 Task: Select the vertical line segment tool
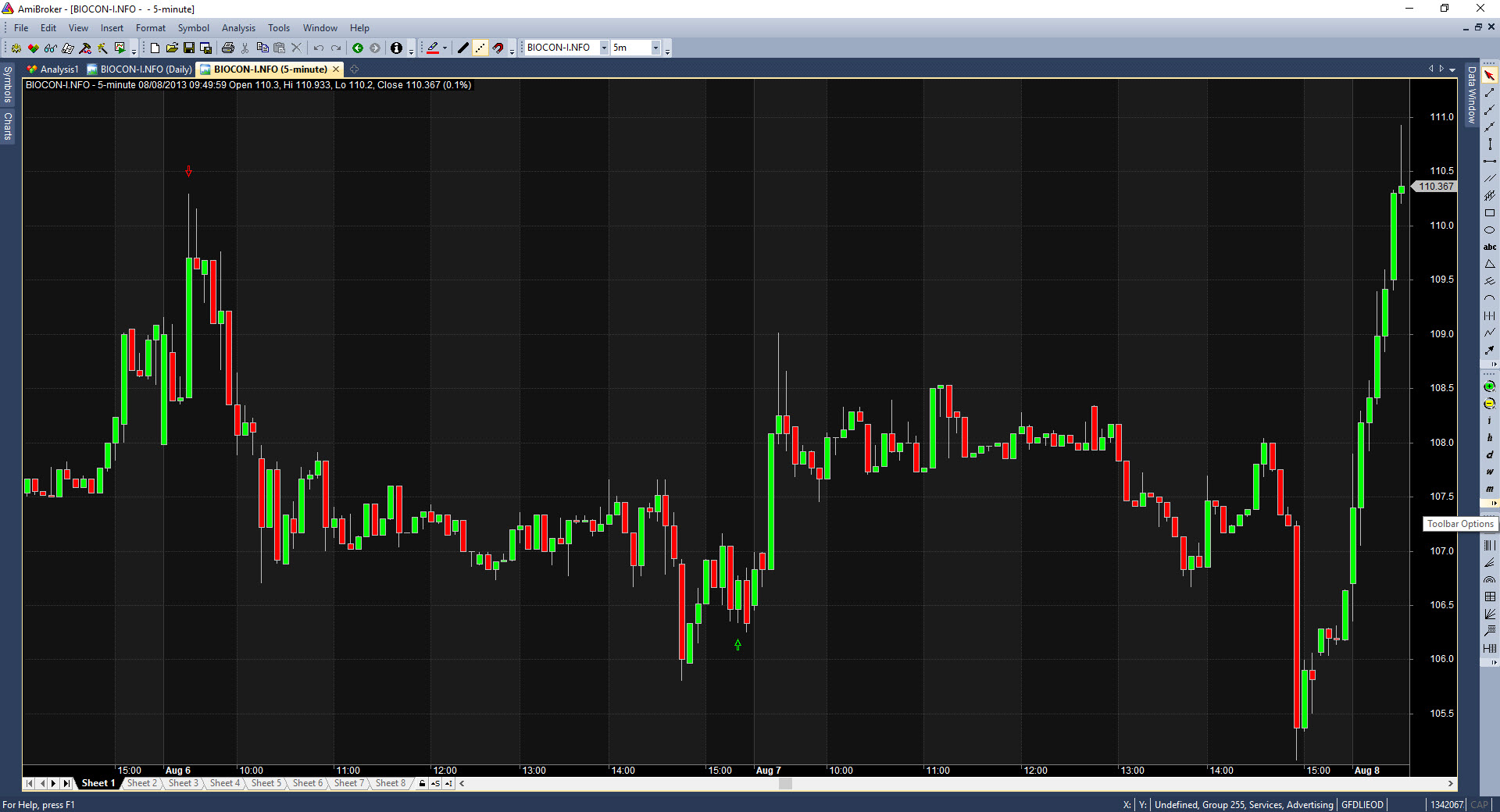coord(1489,144)
